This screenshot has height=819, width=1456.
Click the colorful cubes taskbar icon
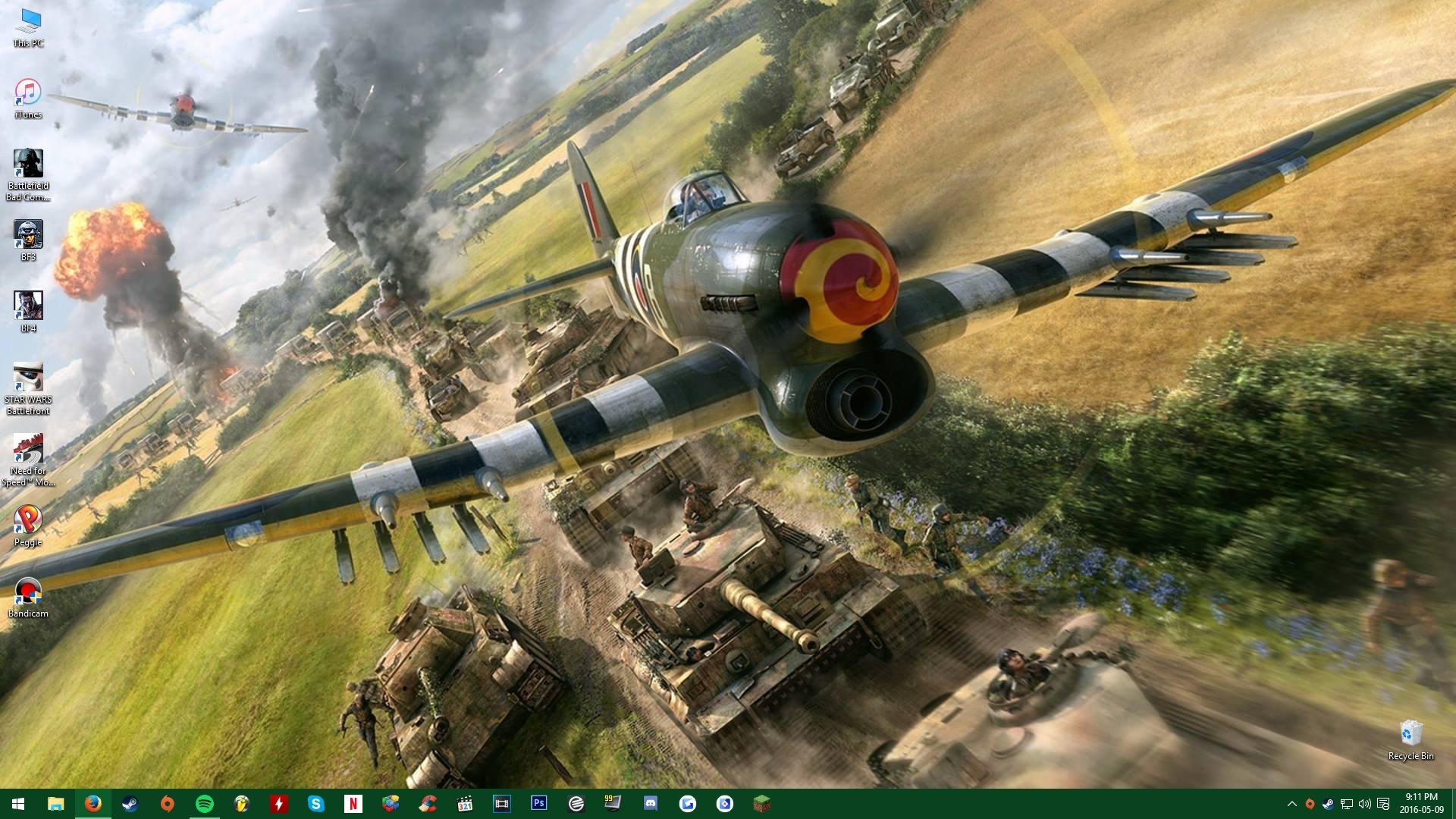(x=391, y=804)
